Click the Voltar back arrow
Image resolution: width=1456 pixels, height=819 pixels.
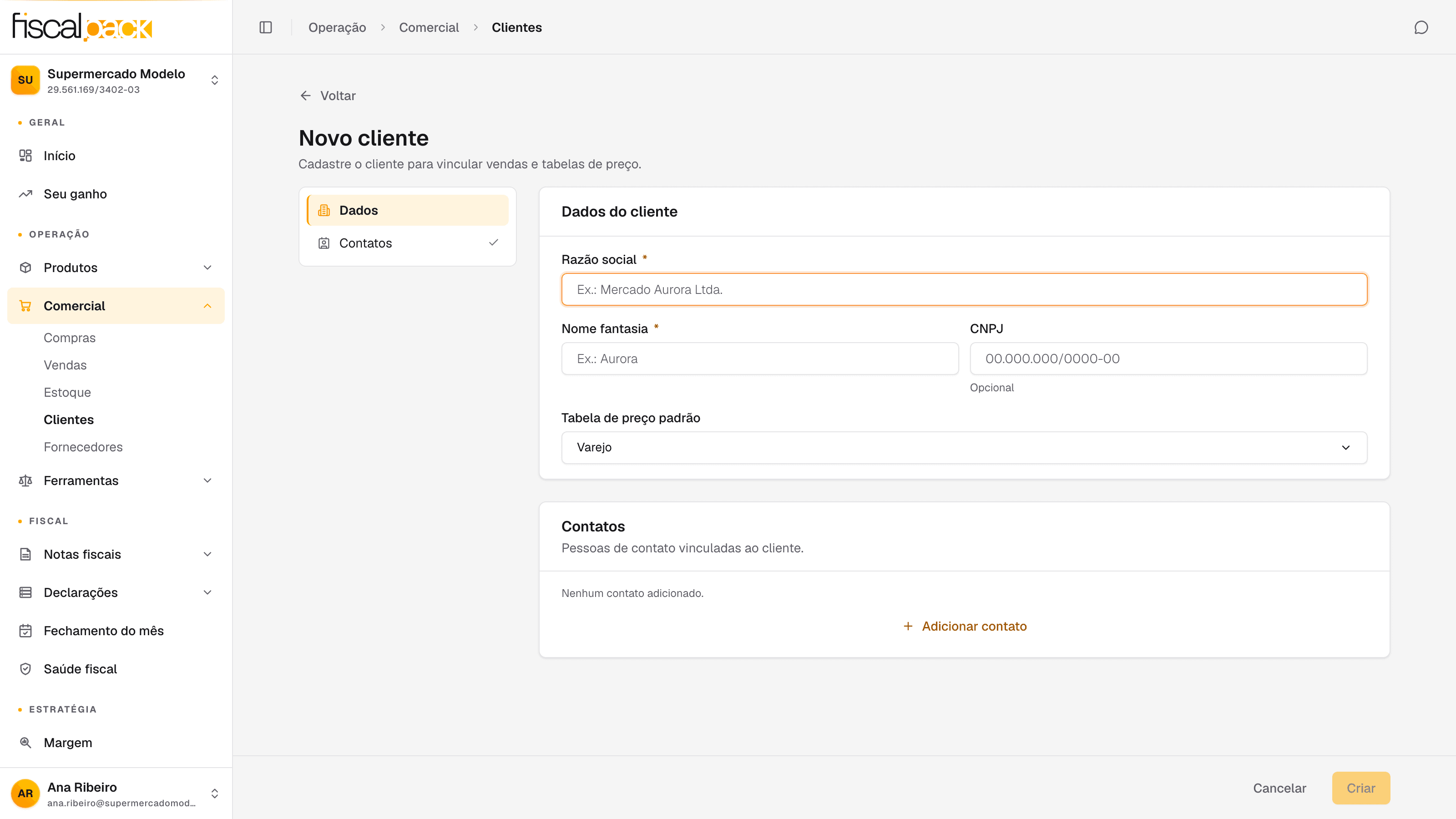(306, 96)
